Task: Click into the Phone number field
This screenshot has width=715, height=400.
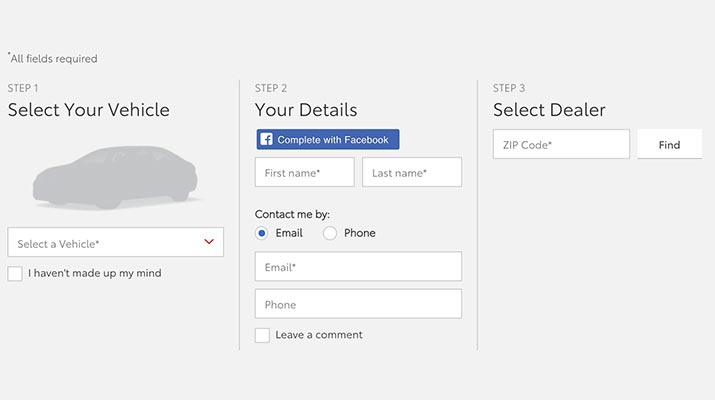Action: 358,304
